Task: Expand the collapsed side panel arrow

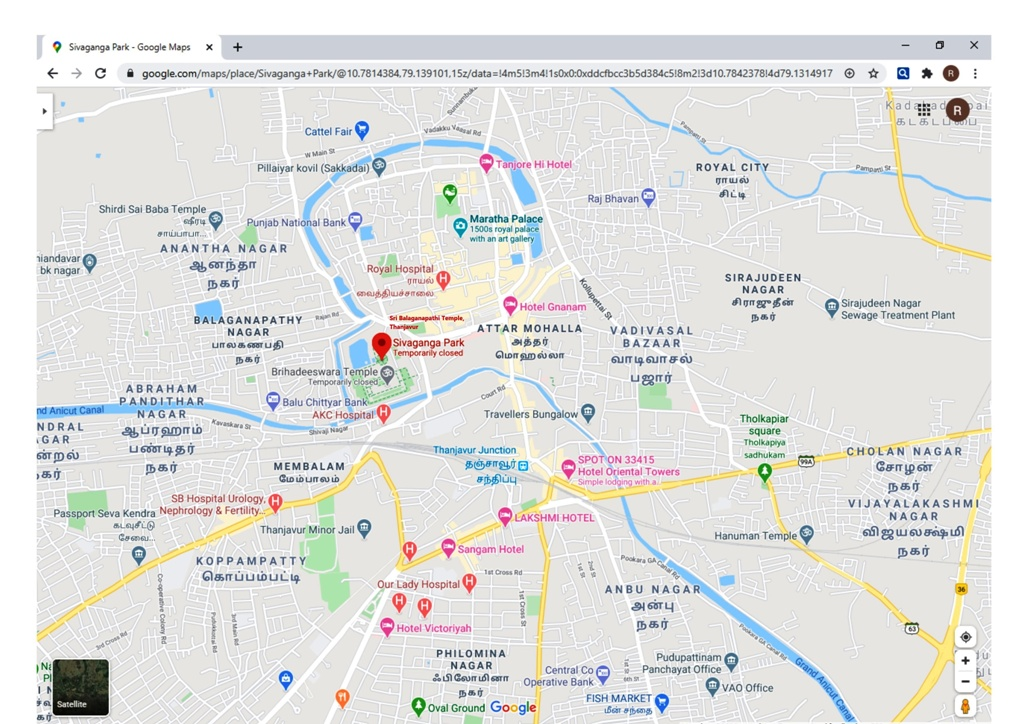Action: [x=44, y=111]
